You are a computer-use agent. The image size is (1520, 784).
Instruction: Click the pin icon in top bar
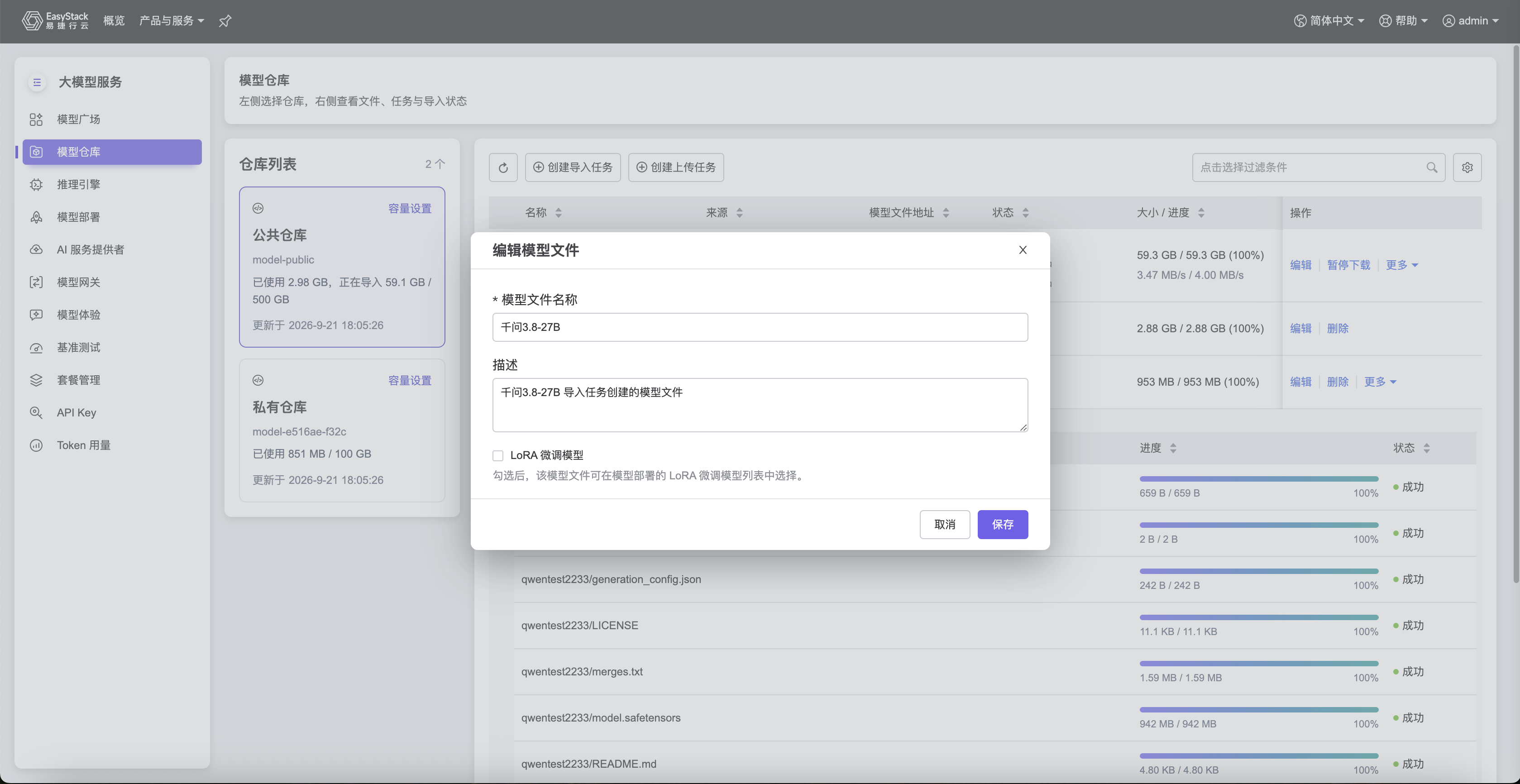tap(225, 21)
